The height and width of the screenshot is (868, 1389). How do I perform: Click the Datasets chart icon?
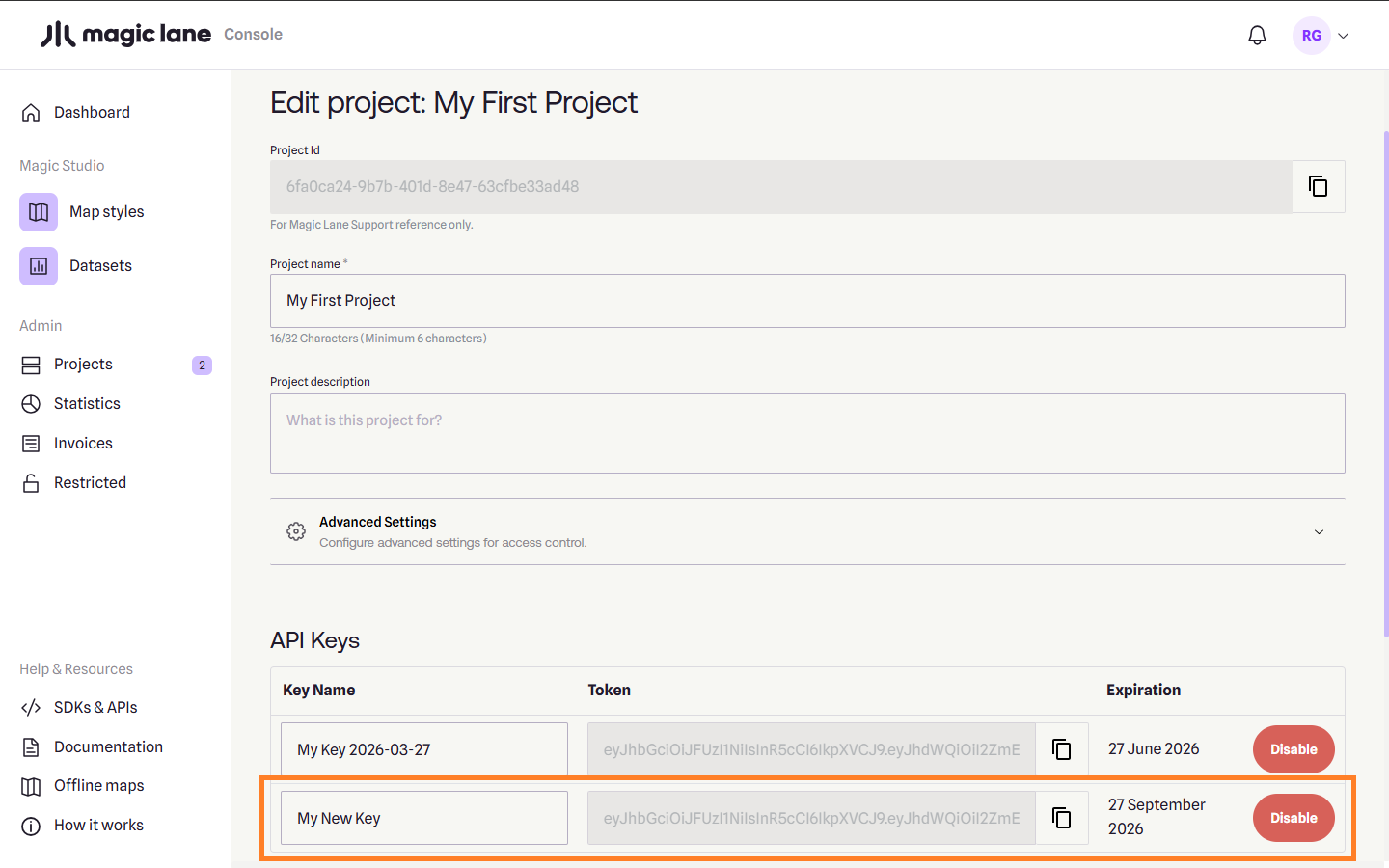pyautogui.click(x=39, y=266)
